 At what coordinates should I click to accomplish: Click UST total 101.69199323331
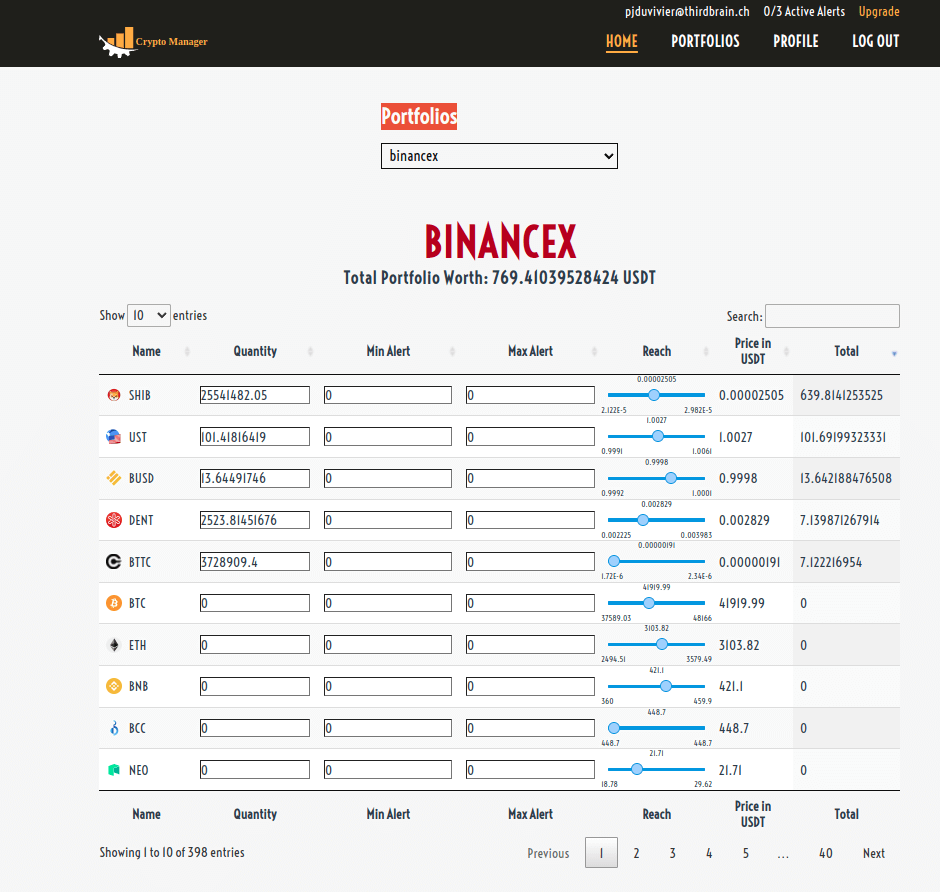(843, 437)
